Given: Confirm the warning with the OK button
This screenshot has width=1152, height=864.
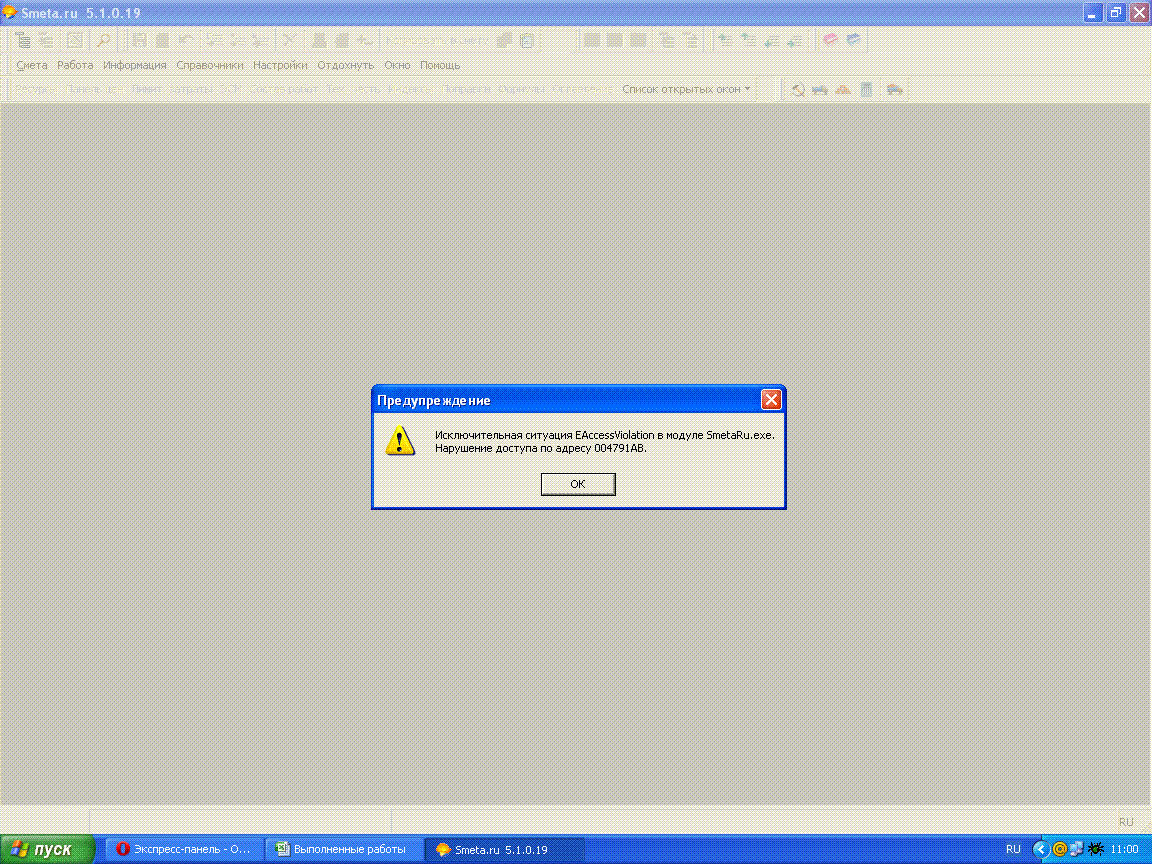Looking at the screenshot, I should click(577, 483).
